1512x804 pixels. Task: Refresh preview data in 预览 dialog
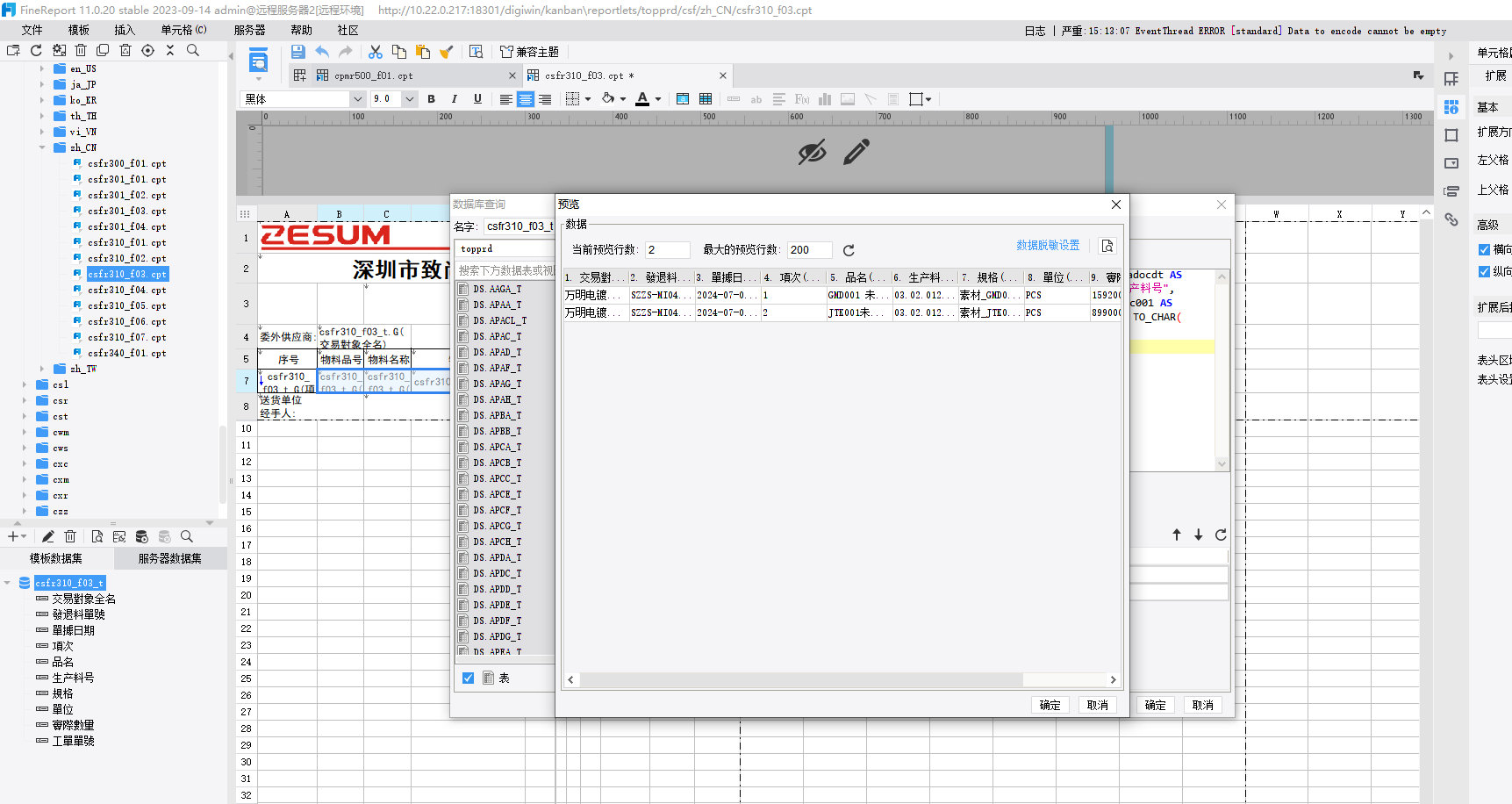point(849,250)
